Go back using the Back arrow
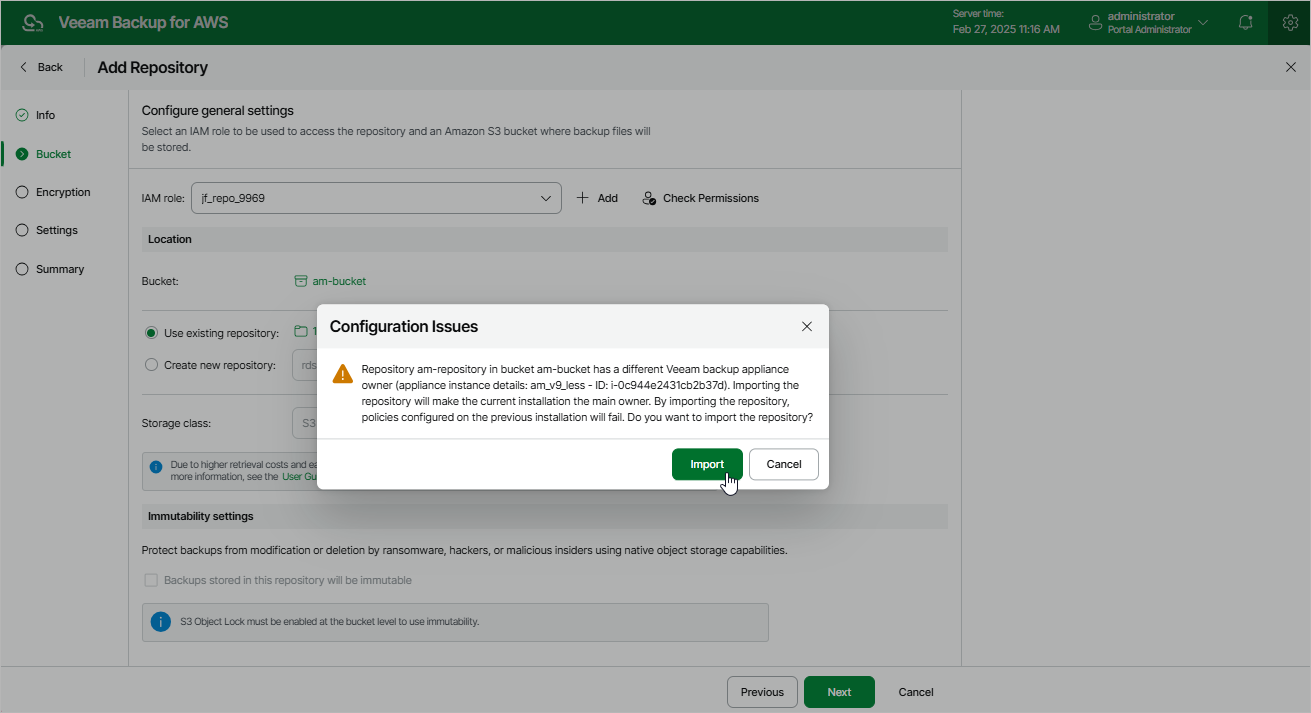The image size is (1311, 713). point(41,67)
